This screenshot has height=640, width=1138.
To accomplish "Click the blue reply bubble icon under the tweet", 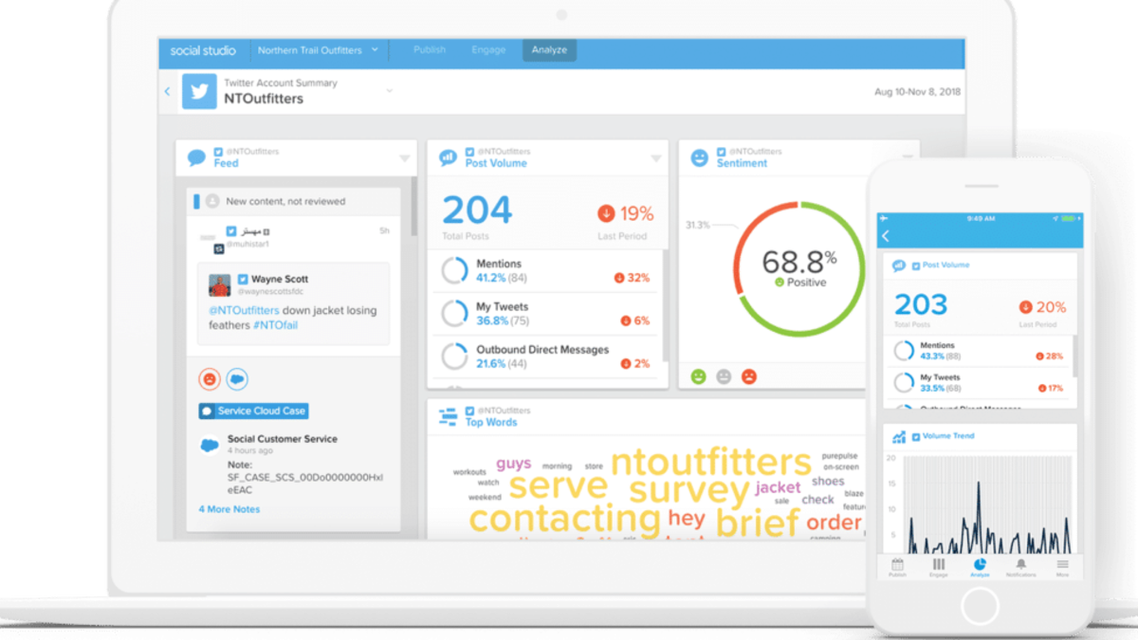I will point(237,379).
